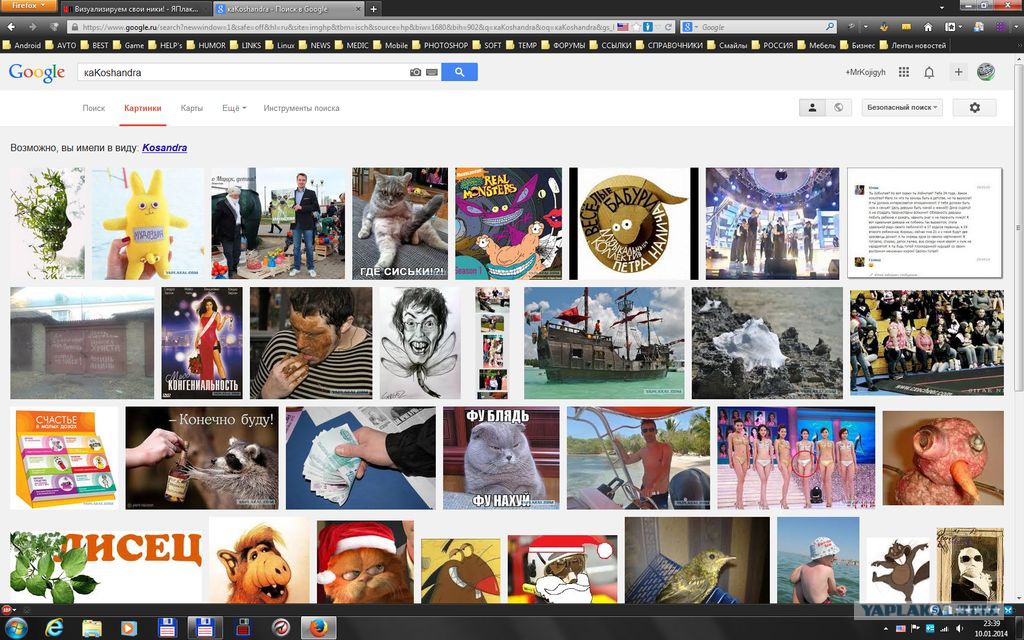Open the raccoon Конечно буду image
Viewport: 1024px width, 640px height.
point(202,458)
